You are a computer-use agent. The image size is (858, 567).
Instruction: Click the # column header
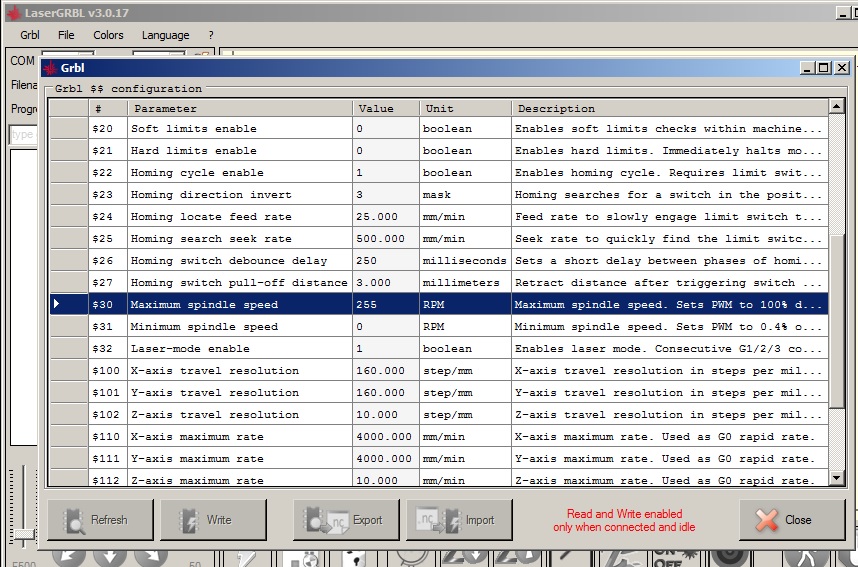108,108
